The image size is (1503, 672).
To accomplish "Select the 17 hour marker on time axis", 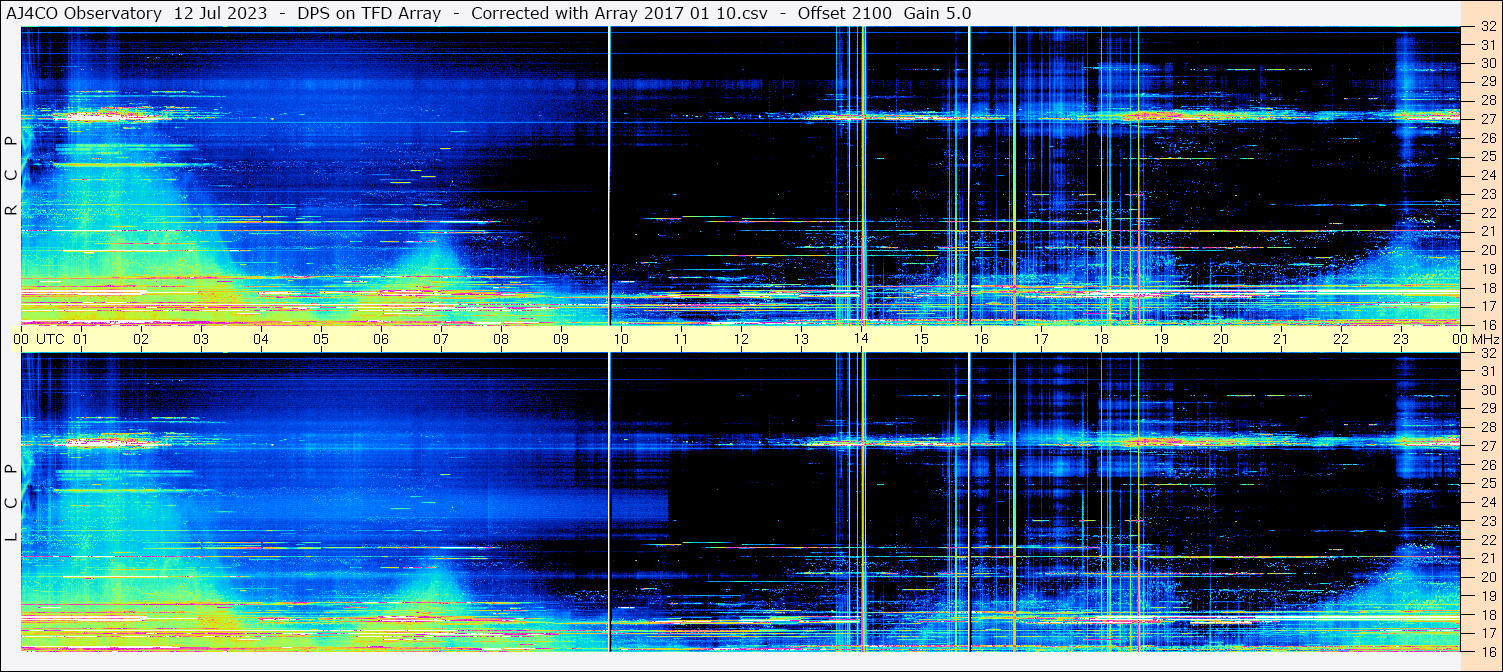I will coord(1041,339).
